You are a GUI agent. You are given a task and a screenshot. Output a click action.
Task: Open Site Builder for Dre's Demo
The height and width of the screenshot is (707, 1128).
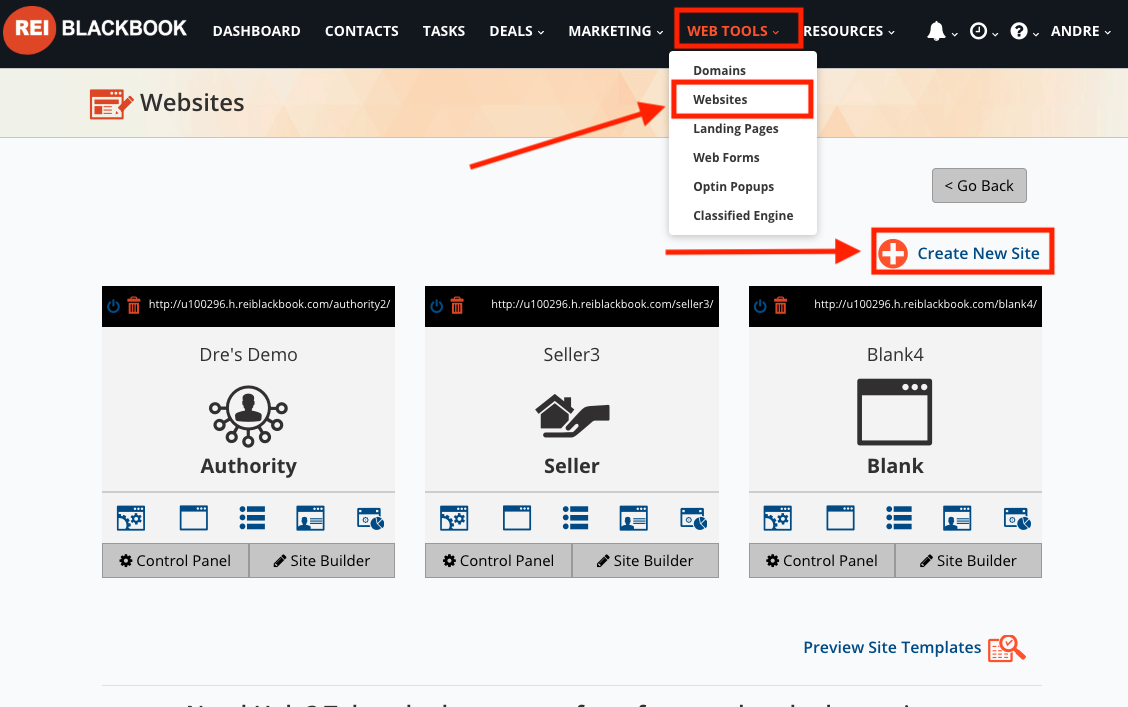[x=322, y=560]
